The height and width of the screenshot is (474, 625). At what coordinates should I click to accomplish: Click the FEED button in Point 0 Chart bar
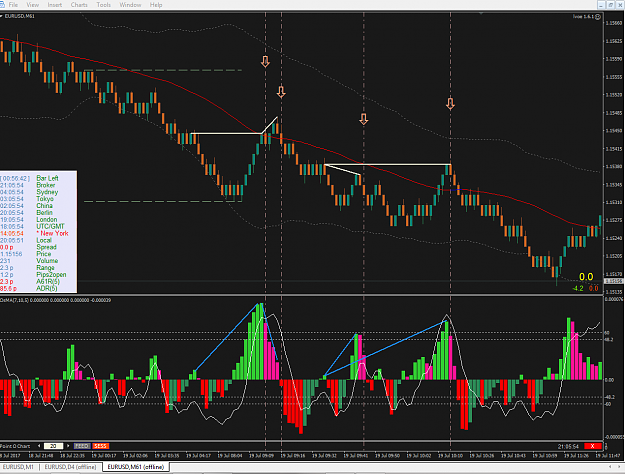point(82,446)
